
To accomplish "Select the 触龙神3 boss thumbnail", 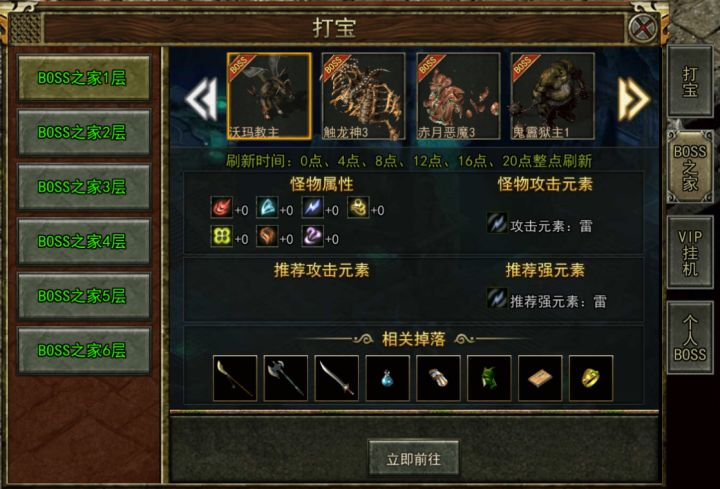I will point(363,96).
